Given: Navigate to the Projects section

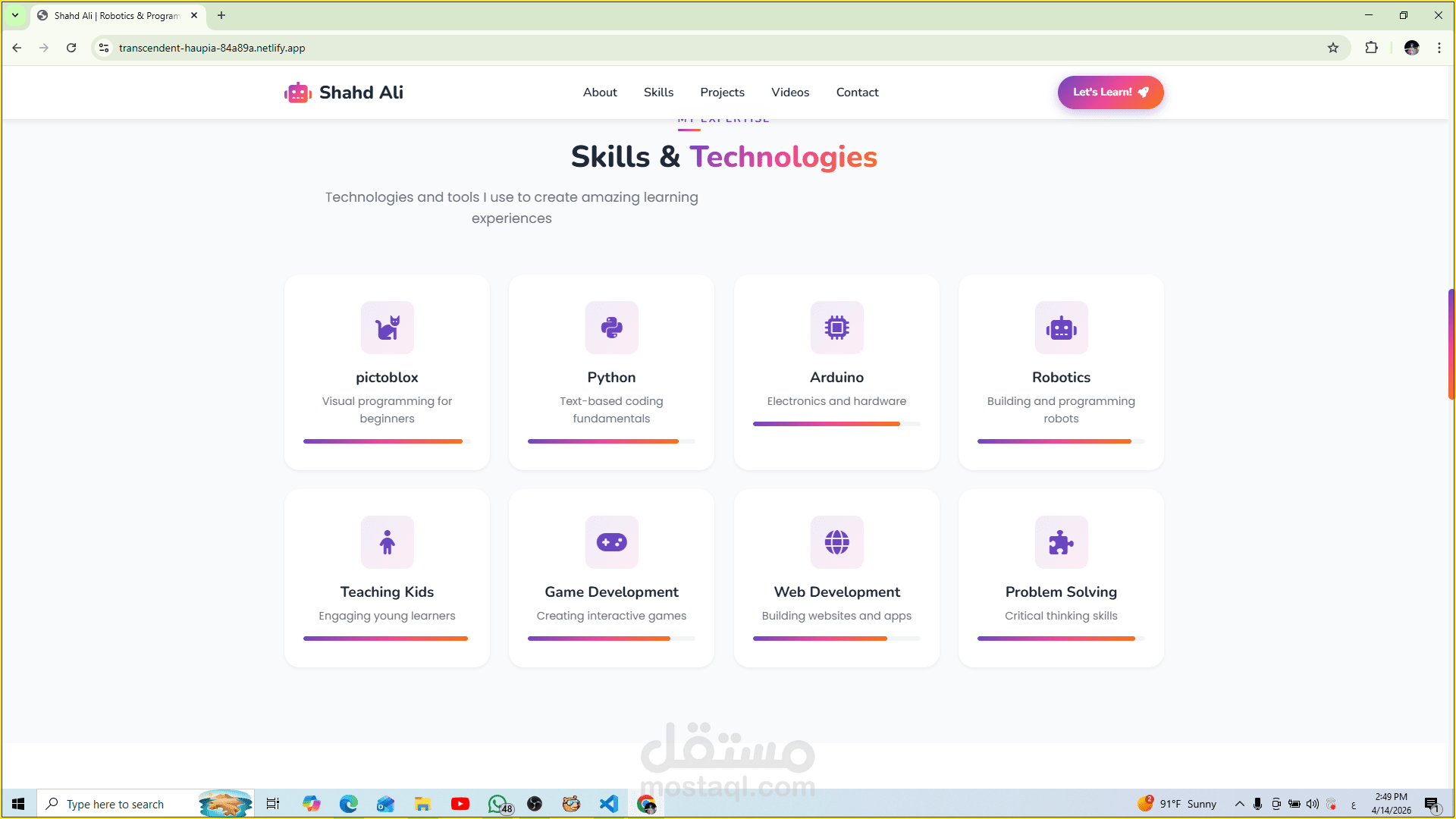Looking at the screenshot, I should click(x=722, y=93).
